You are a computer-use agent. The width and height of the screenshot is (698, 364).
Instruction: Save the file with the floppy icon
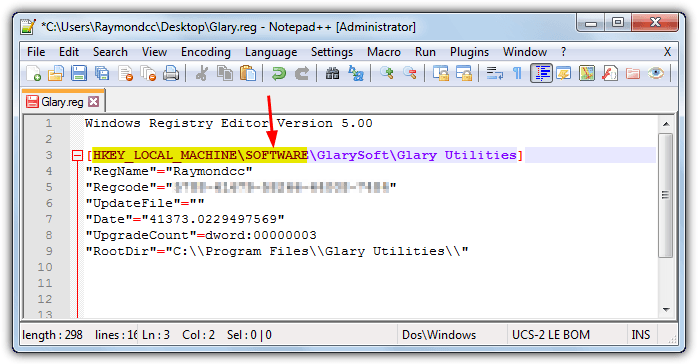pos(79,73)
